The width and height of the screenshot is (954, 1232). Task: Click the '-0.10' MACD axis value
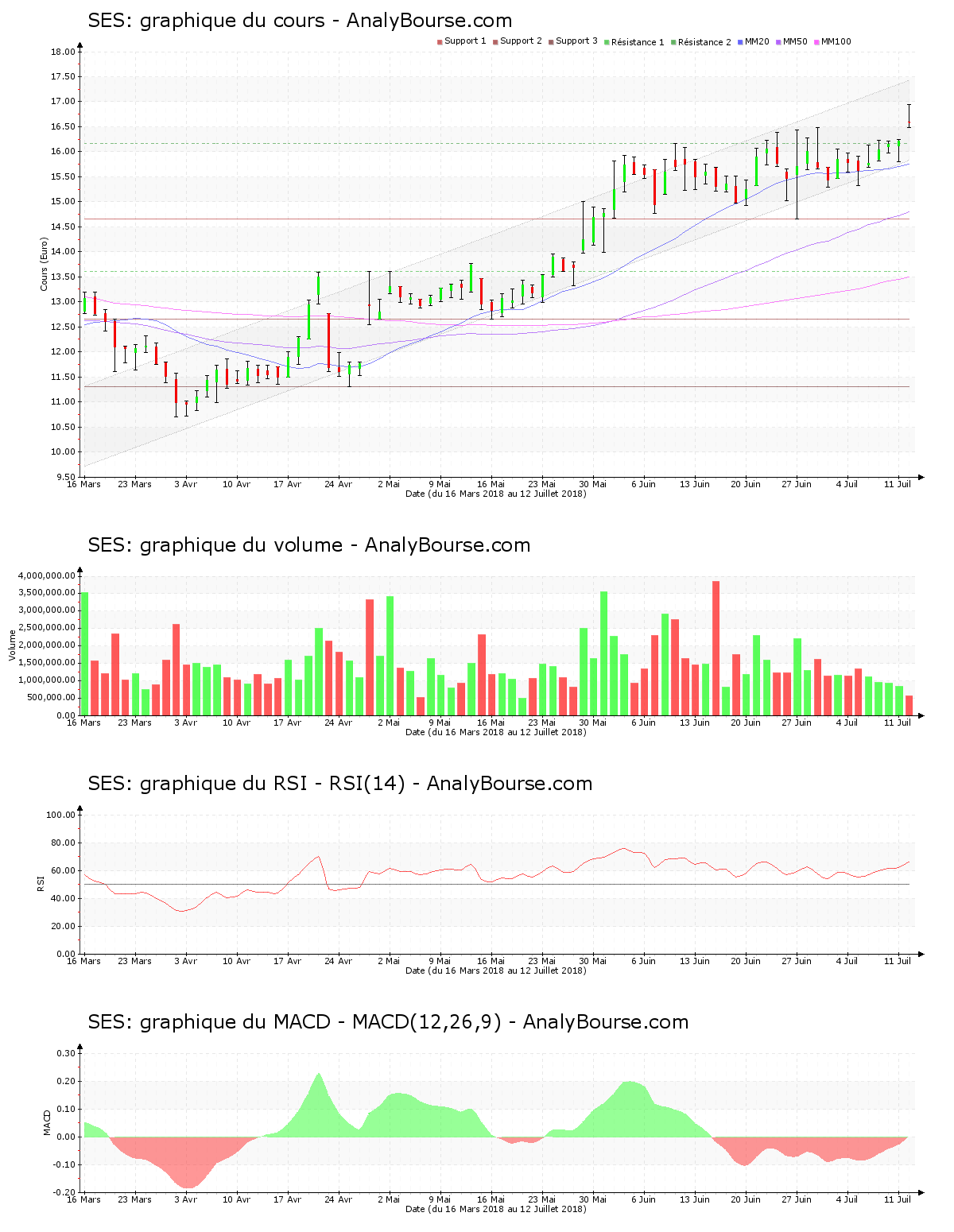click(x=64, y=1165)
